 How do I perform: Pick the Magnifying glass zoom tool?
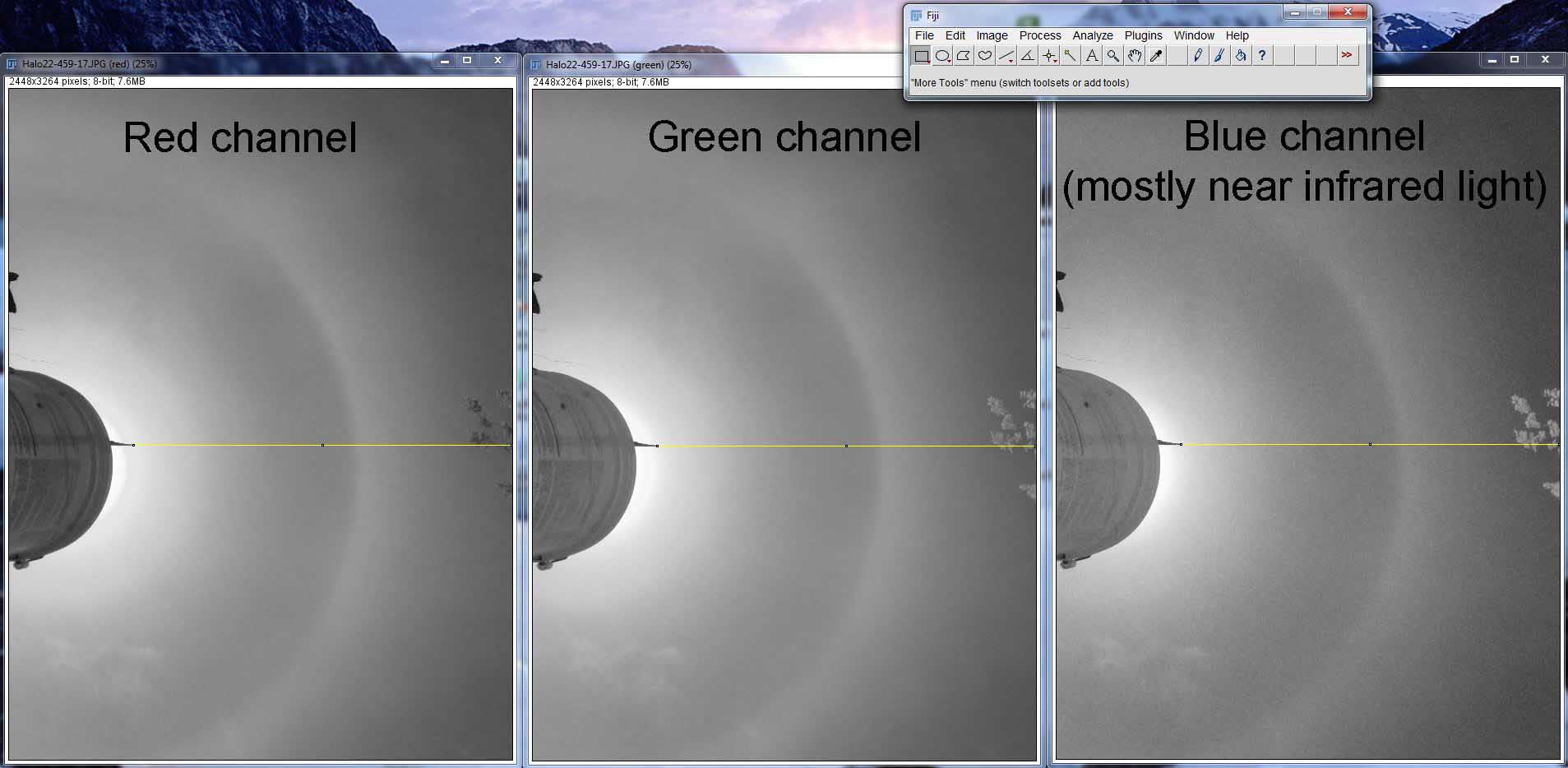point(1113,56)
